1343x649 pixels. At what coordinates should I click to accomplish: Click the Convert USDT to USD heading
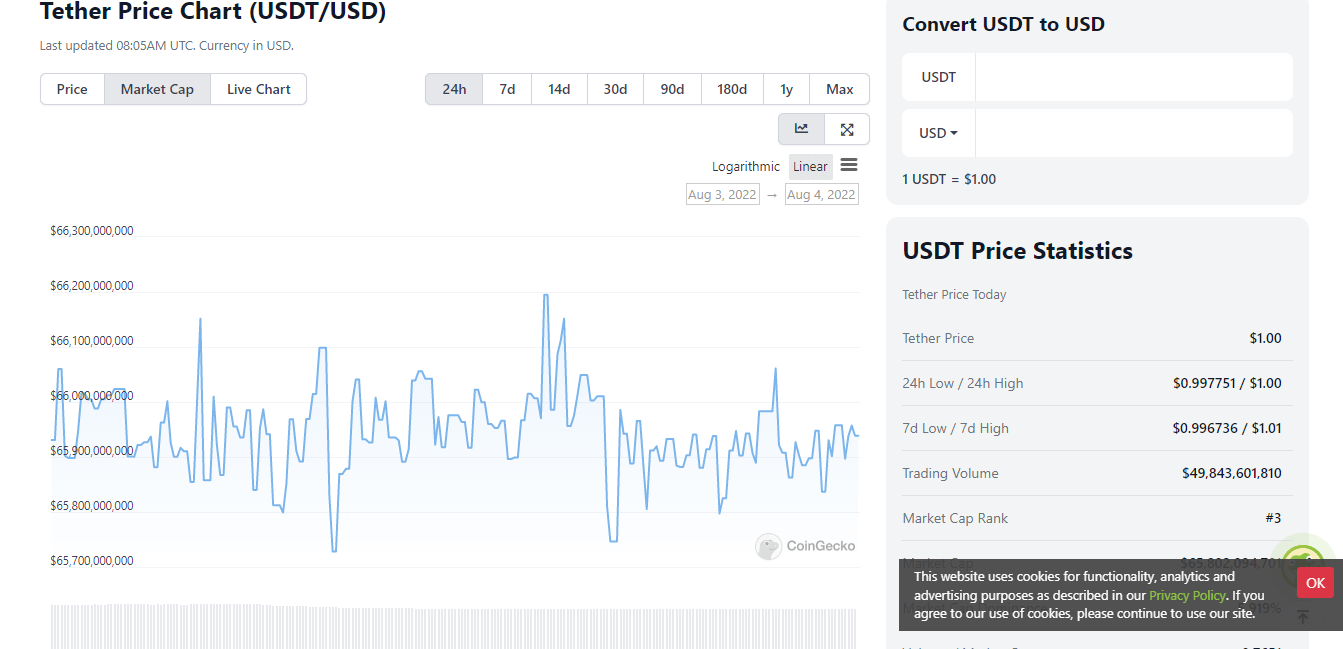(1003, 24)
